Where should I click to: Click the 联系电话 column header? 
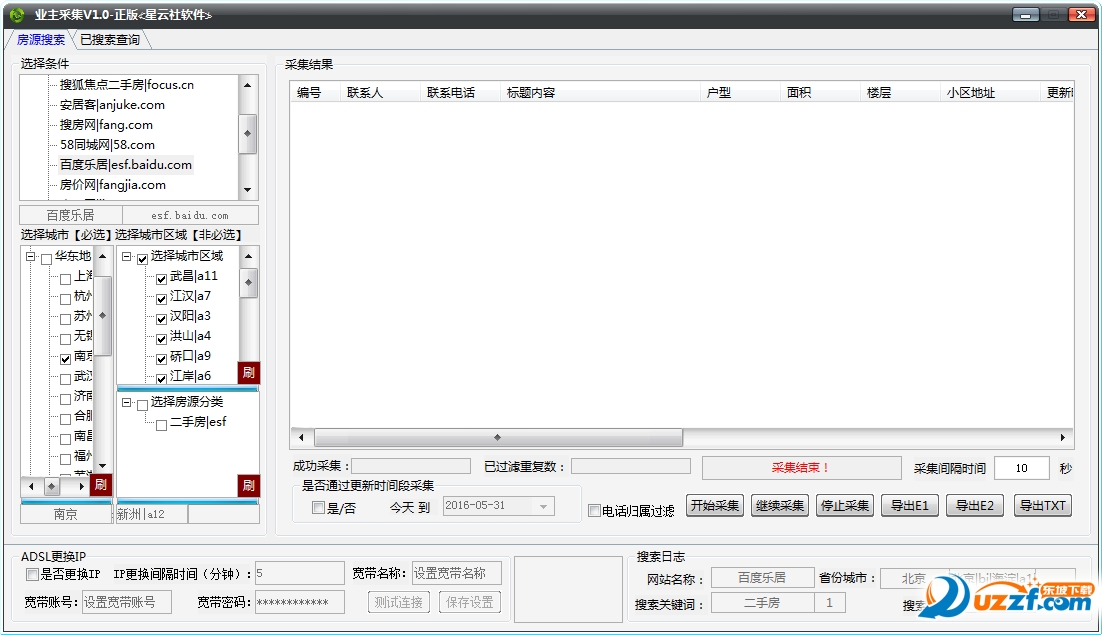[460, 92]
